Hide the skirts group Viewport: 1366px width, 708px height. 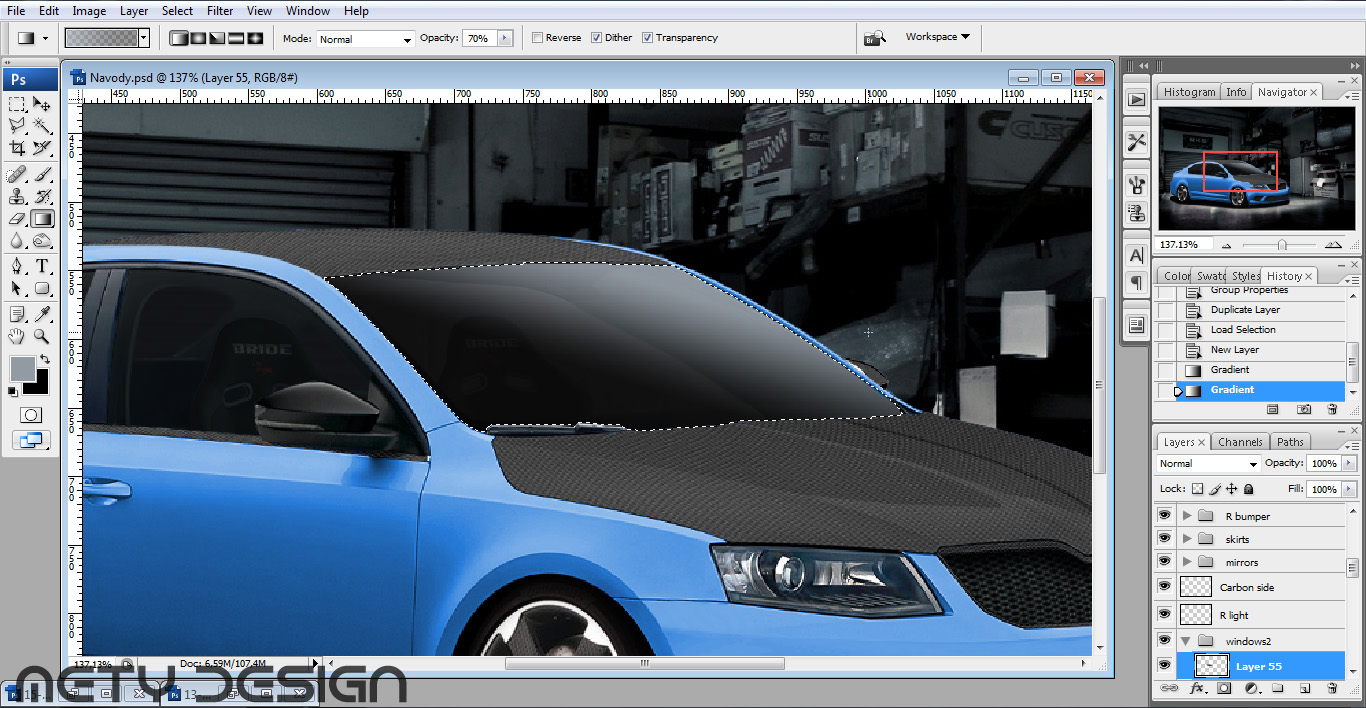click(1164, 539)
